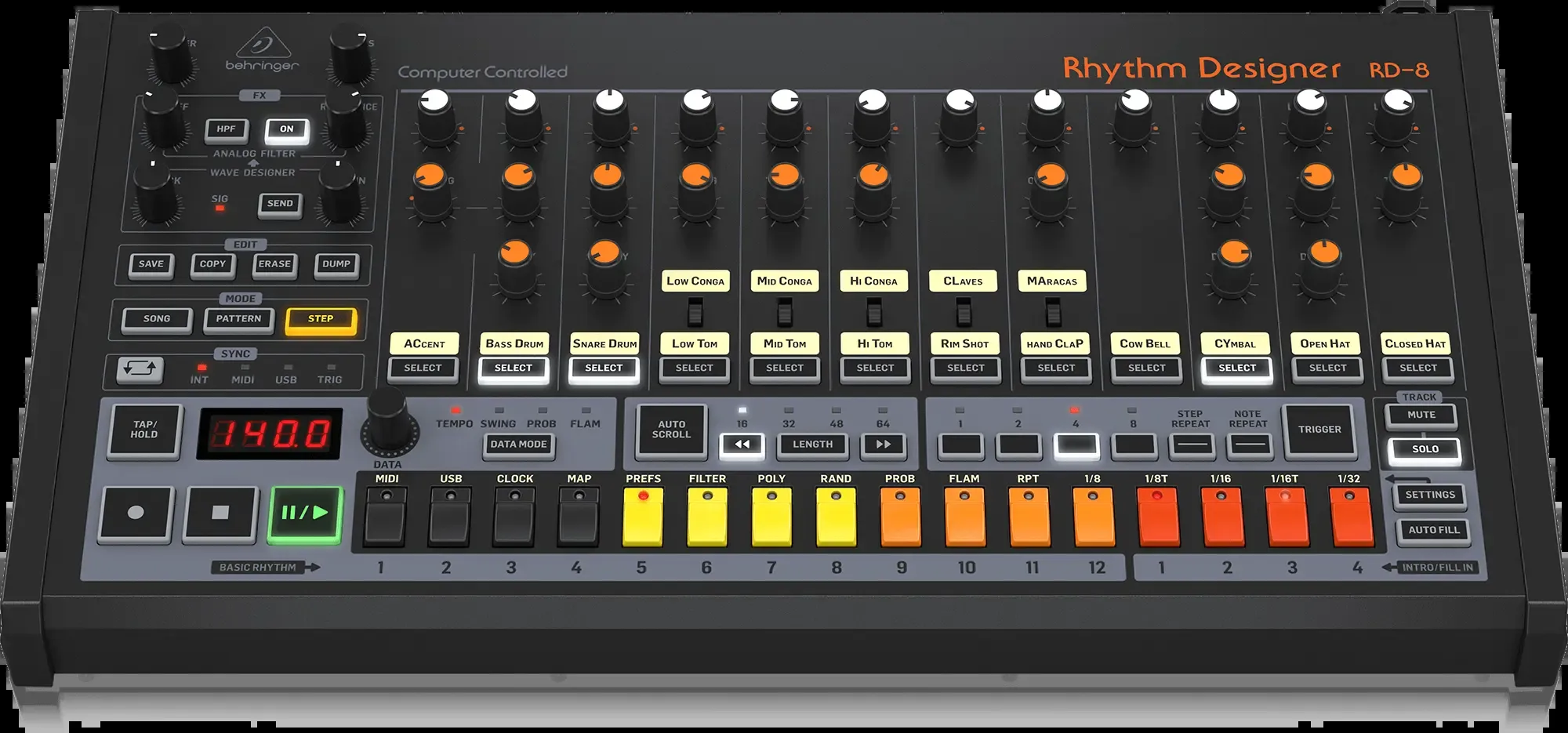The width and height of the screenshot is (1568, 733).
Task: Click the orange FLAM step key
Action: pos(965,517)
